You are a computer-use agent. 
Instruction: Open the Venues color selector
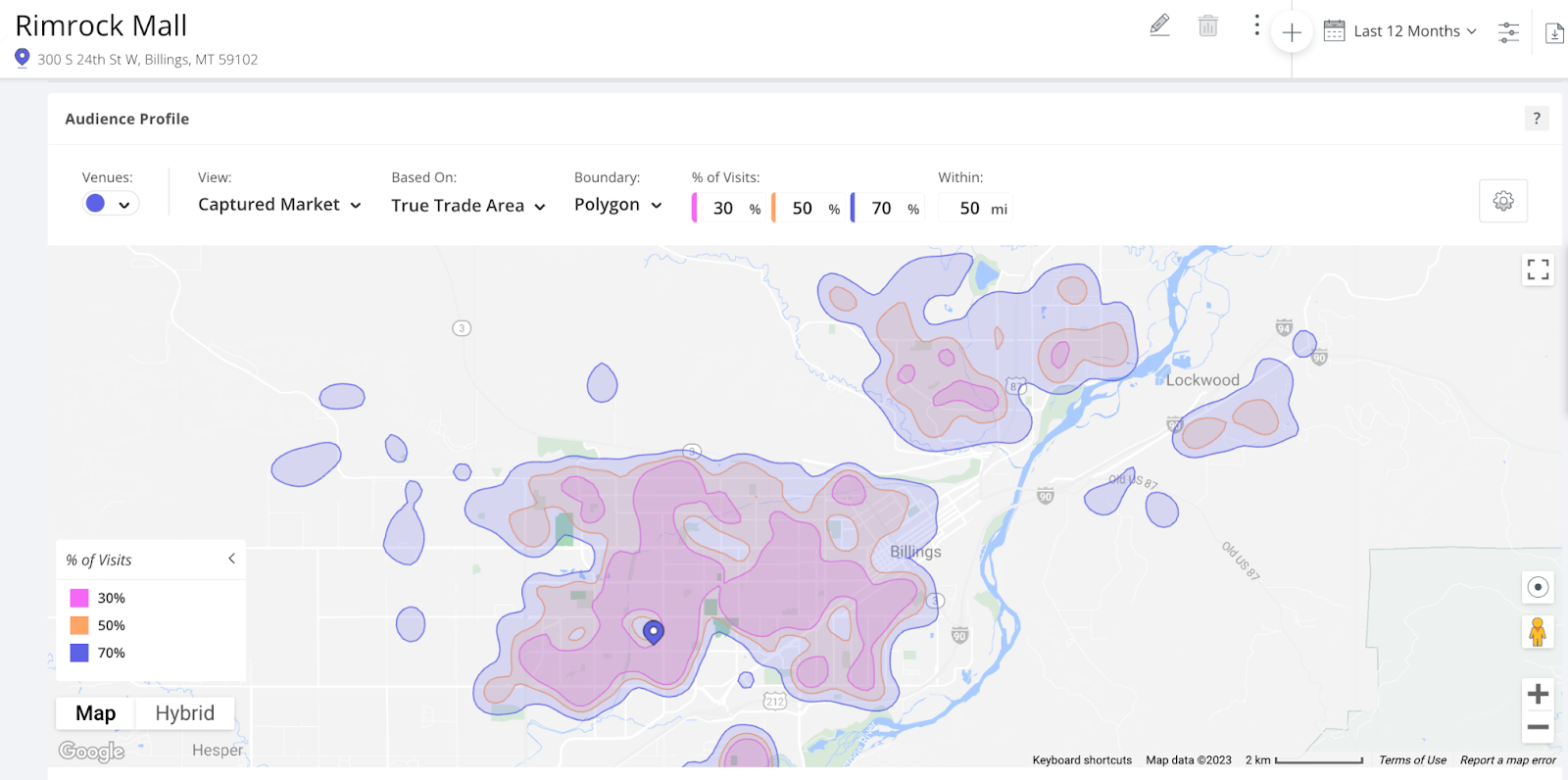(x=109, y=204)
